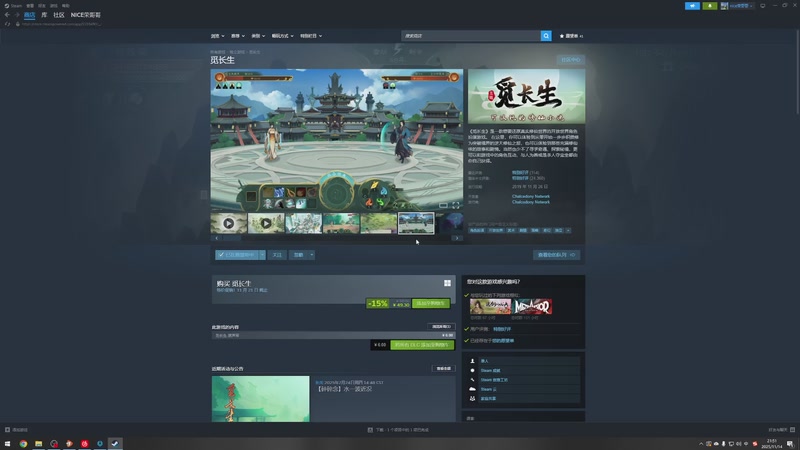The height and width of the screenshot is (450, 800).
Task: Play the first video thumbnail
Action: point(229,223)
